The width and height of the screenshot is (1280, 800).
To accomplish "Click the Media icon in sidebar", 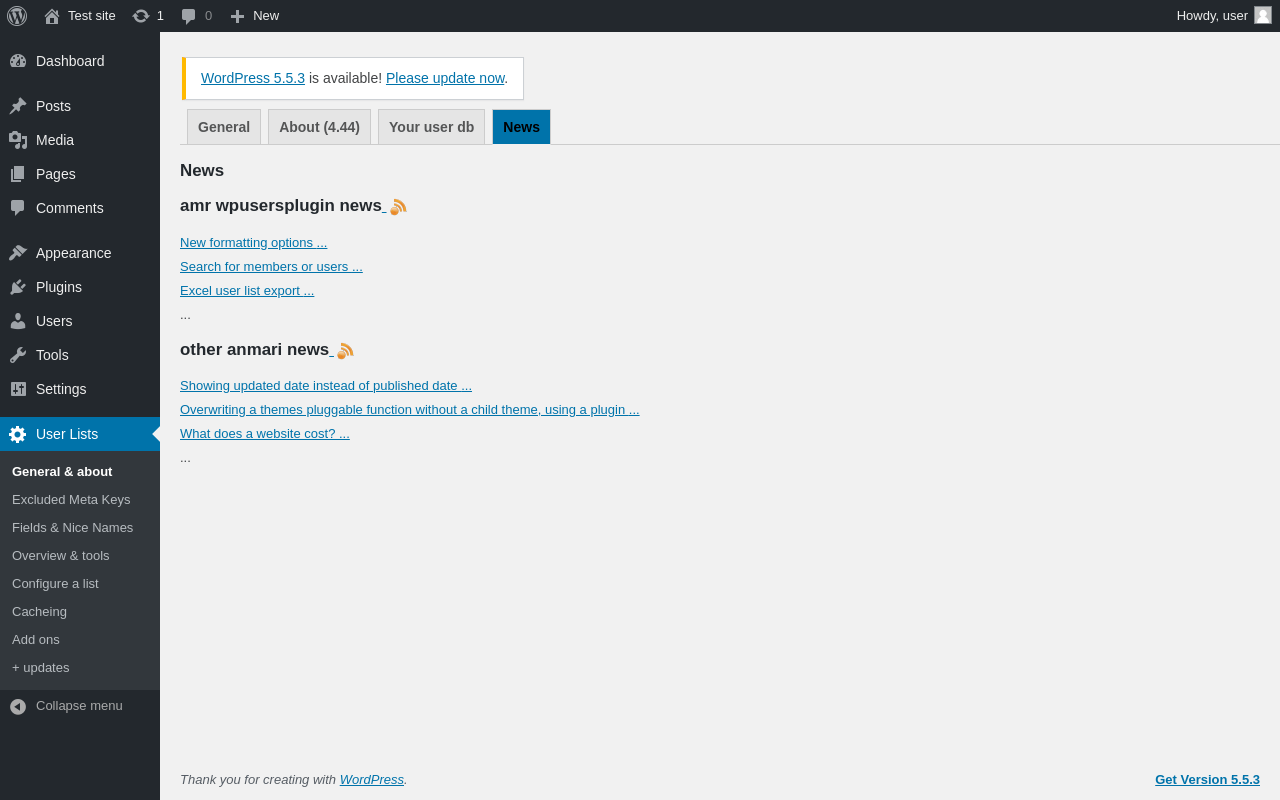I will point(18,140).
